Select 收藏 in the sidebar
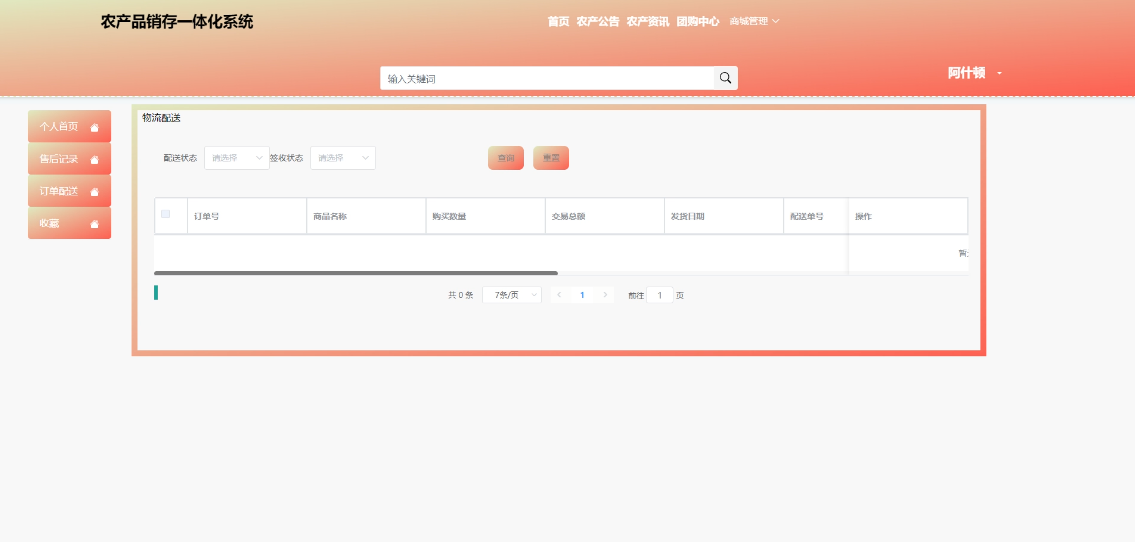The width and height of the screenshot is (1135, 542). tap(69, 224)
